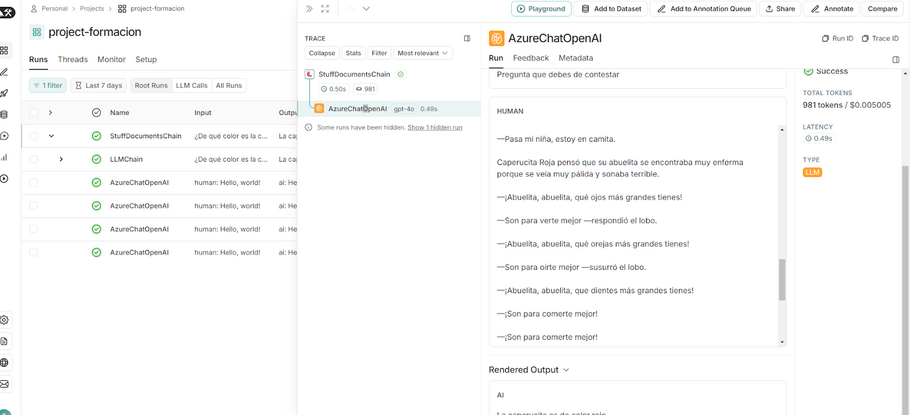Click the Projects breadcrumb link
Image resolution: width=910 pixels, height=415 pixels.
pyautogui.click(x=92, y=9)
